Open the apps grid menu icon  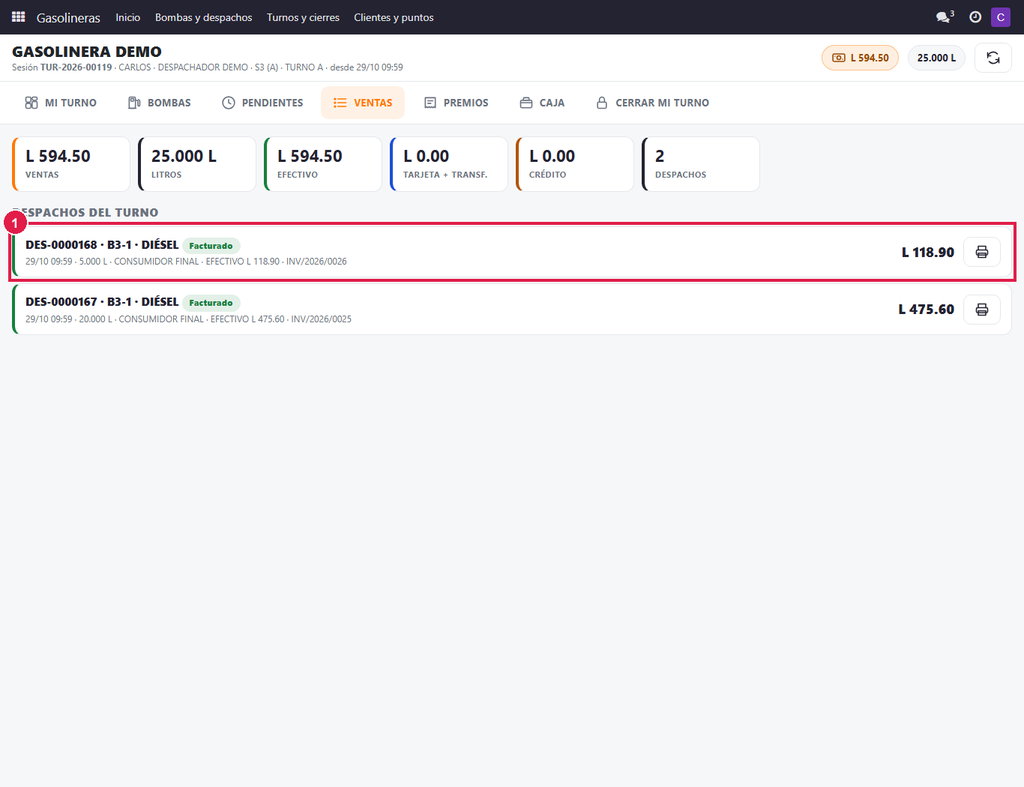pyautogui.click(x=18, y=17)
